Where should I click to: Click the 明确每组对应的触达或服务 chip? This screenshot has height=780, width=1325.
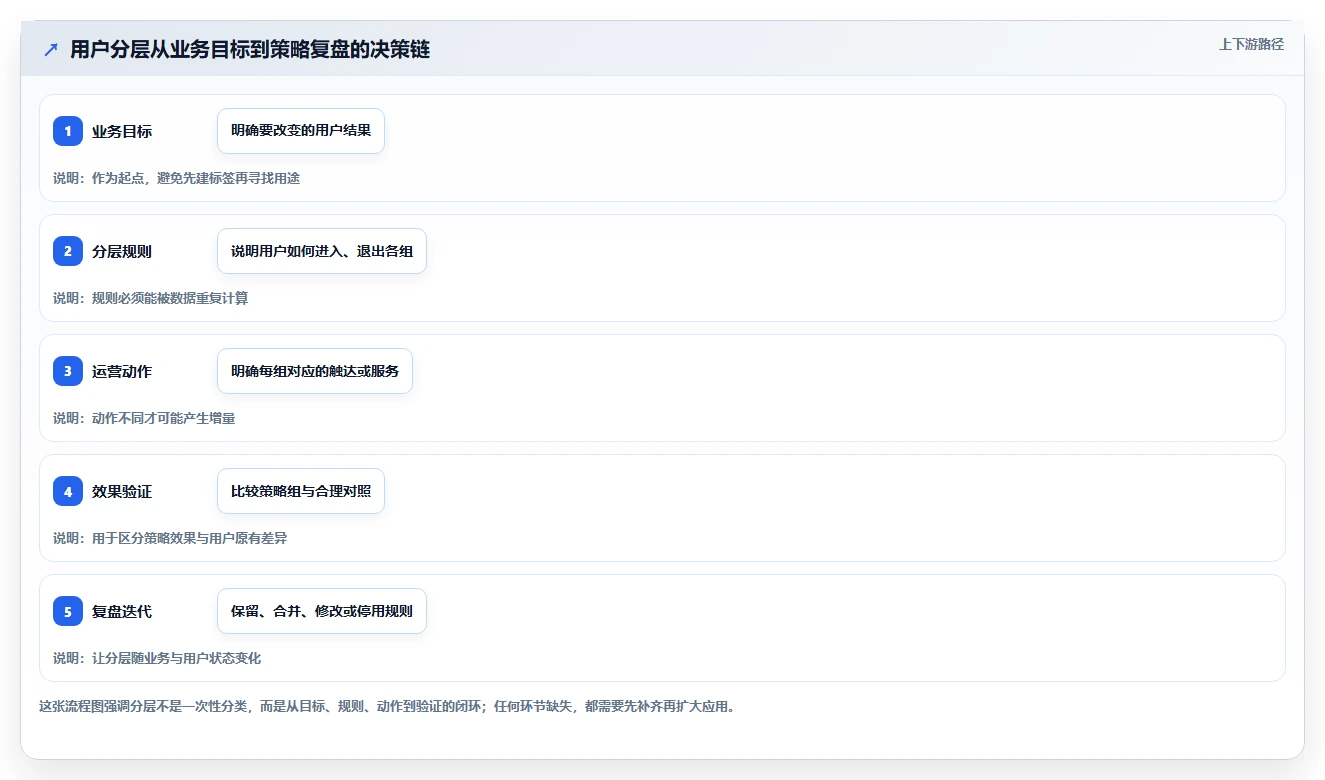[315, 371]
